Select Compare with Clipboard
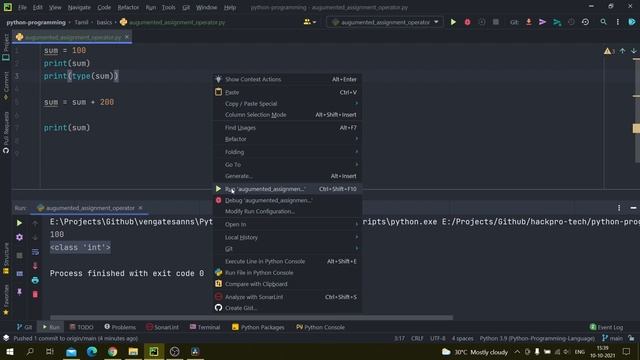 pos(287,284)
